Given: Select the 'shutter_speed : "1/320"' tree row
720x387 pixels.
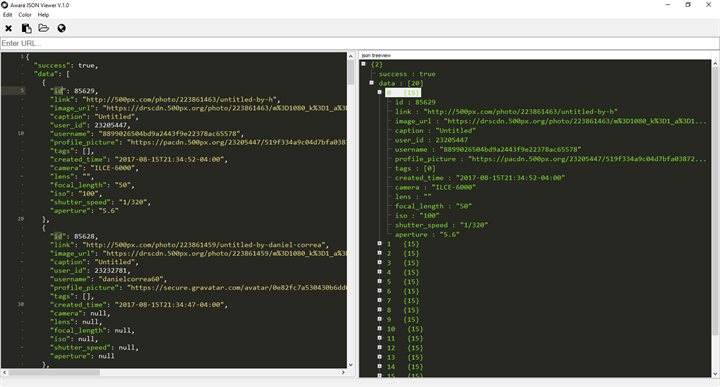Looking at the screenshot, I should click(x=441, y=225).
